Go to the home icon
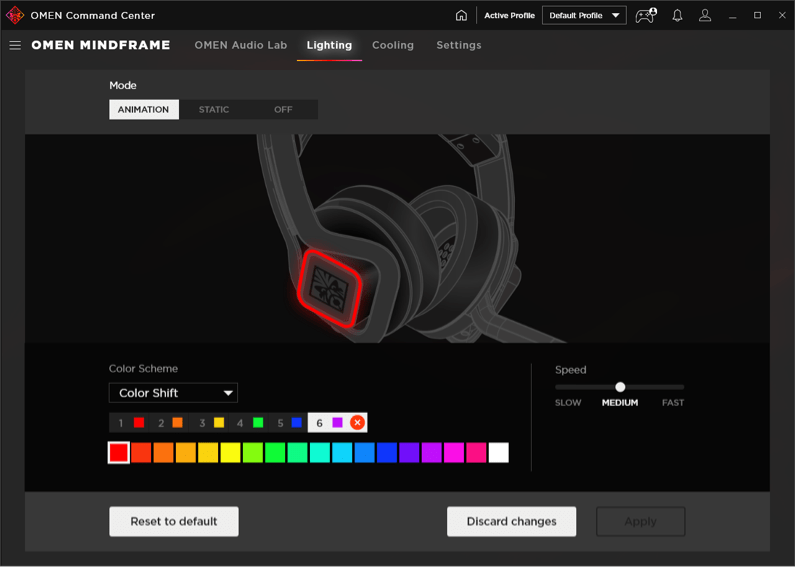Image resolution: width=795 pixels, height=567 pixels. click(461, 15)
